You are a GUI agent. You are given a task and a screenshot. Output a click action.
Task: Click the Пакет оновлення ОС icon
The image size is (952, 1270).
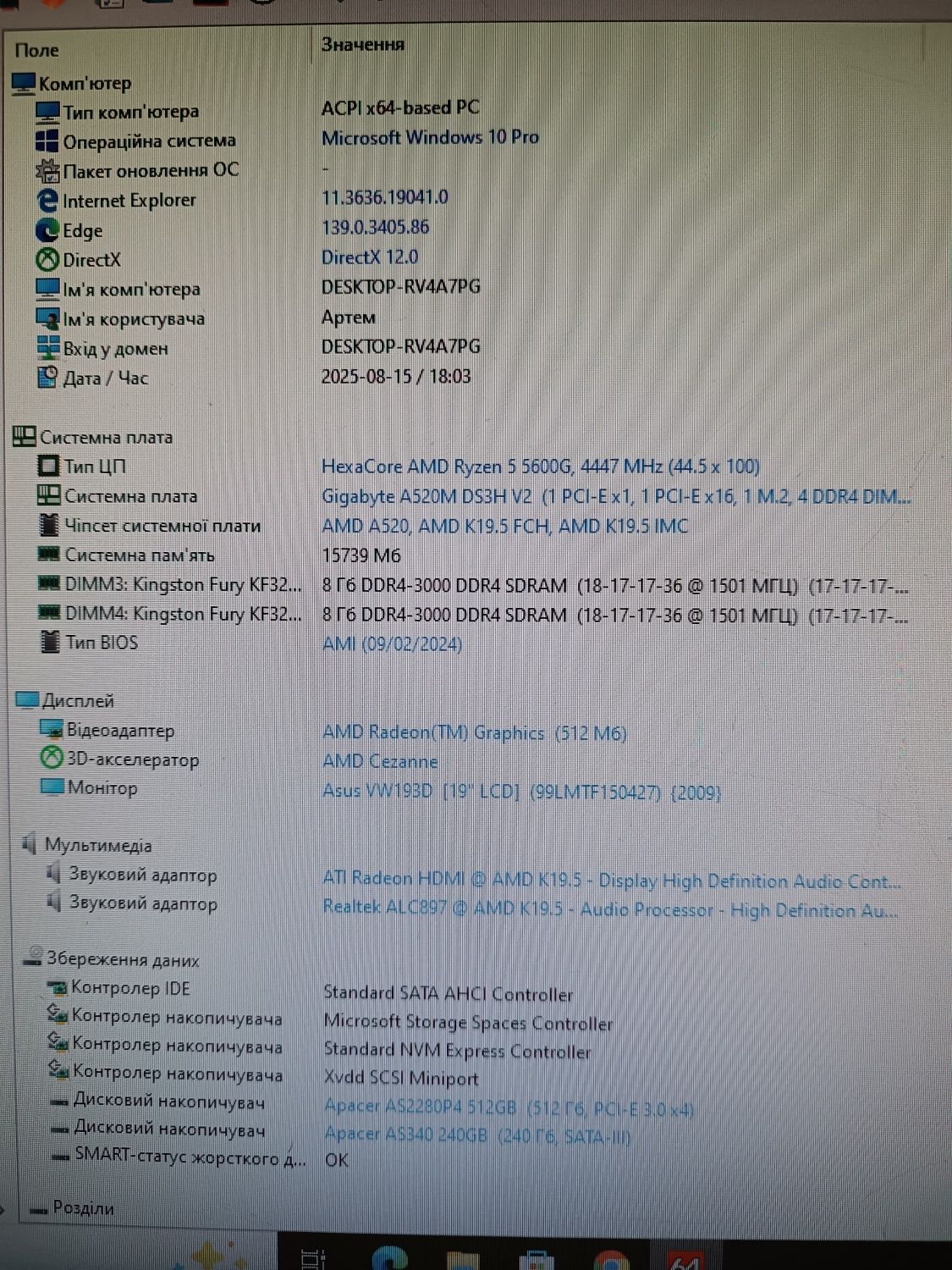point(47,170)
